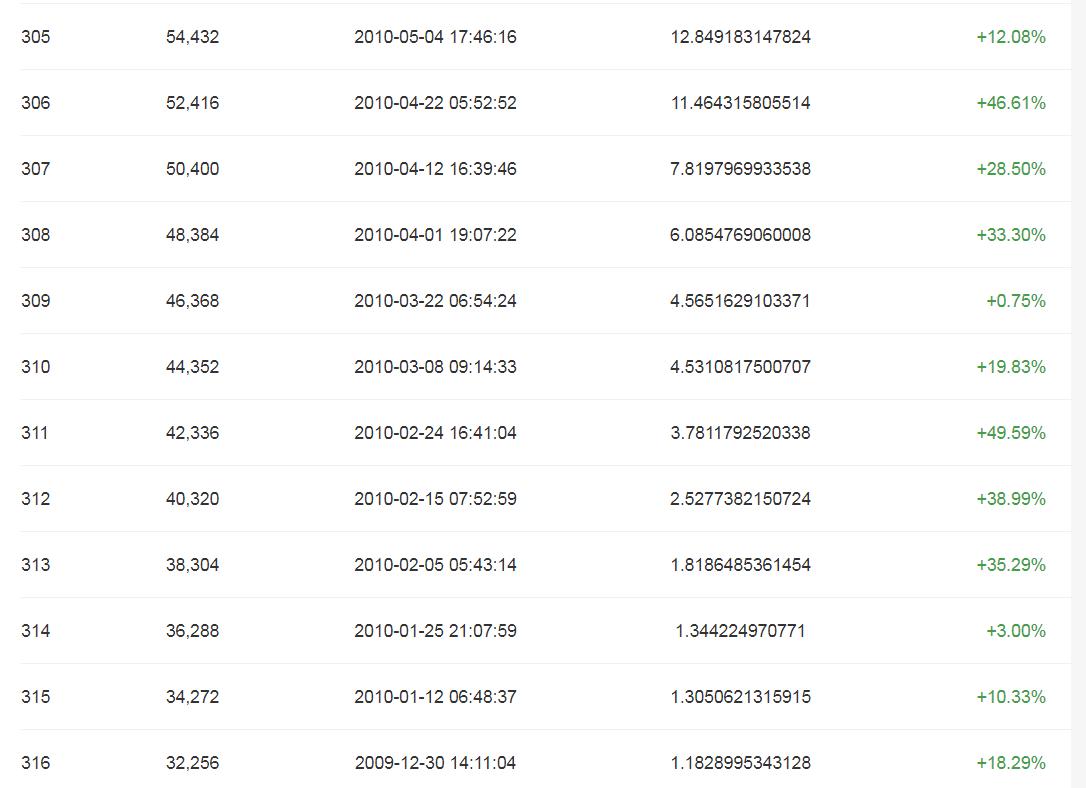Select the 2009-12-30 14:11:04 timestamp
This screenshot has height=788, width=1086.
(435, 763)
